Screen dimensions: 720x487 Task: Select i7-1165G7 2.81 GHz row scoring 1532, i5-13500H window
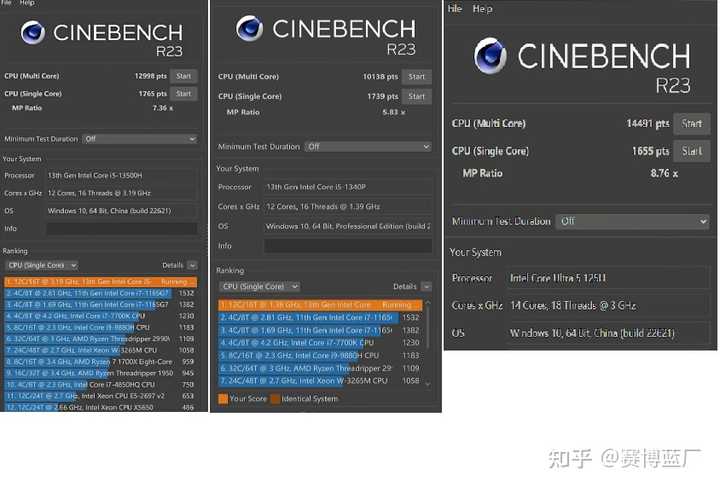click(101, 293)
